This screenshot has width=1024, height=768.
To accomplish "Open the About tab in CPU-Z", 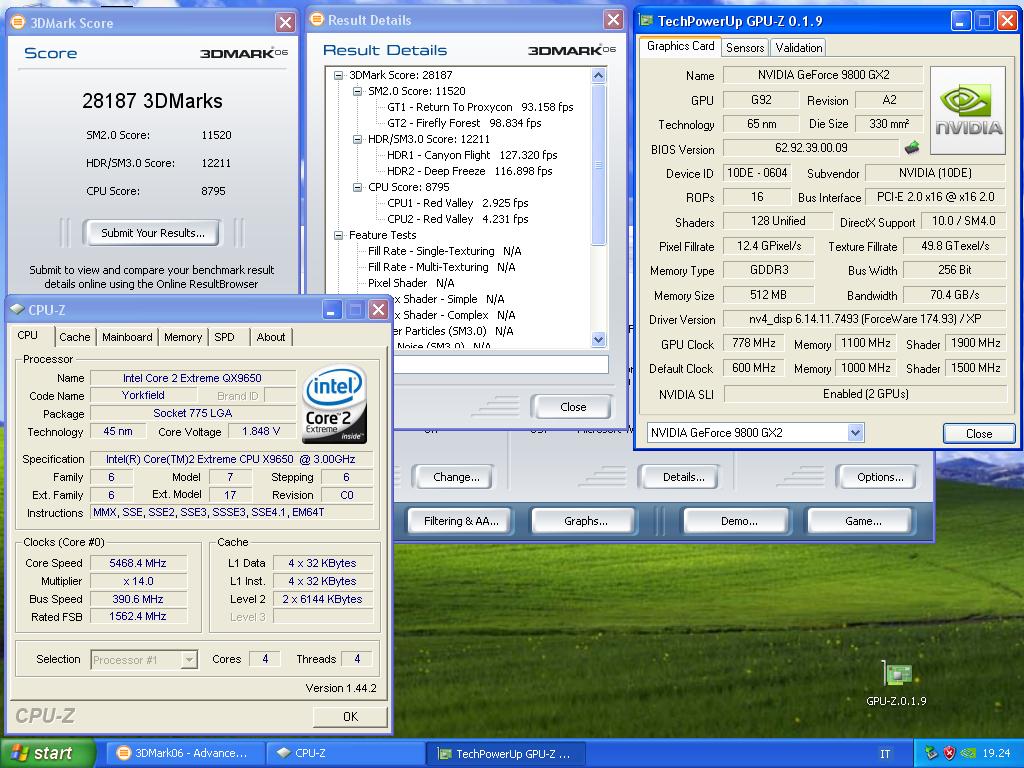I will (271, 337).
